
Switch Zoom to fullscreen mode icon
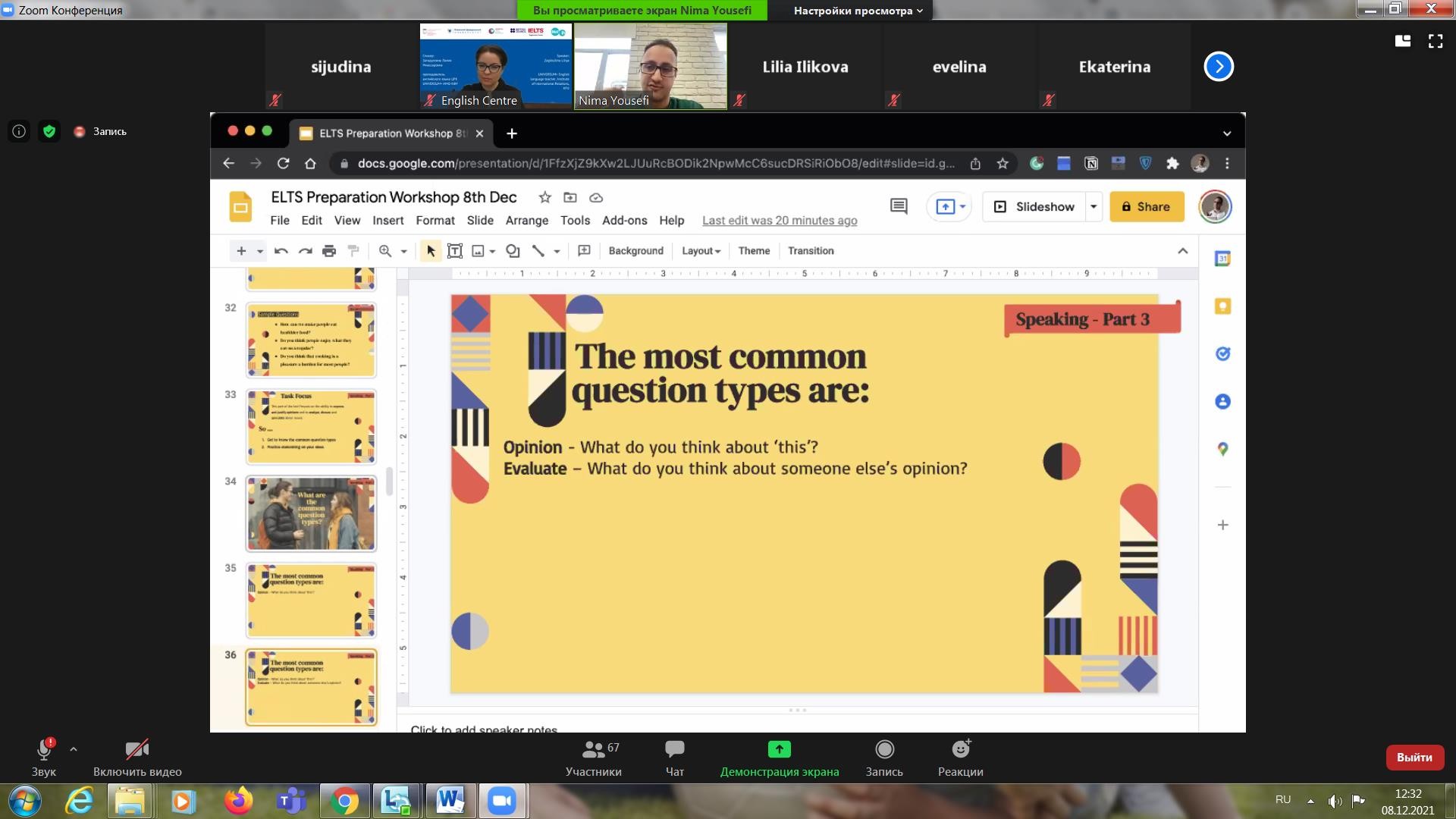[1436, 42]
